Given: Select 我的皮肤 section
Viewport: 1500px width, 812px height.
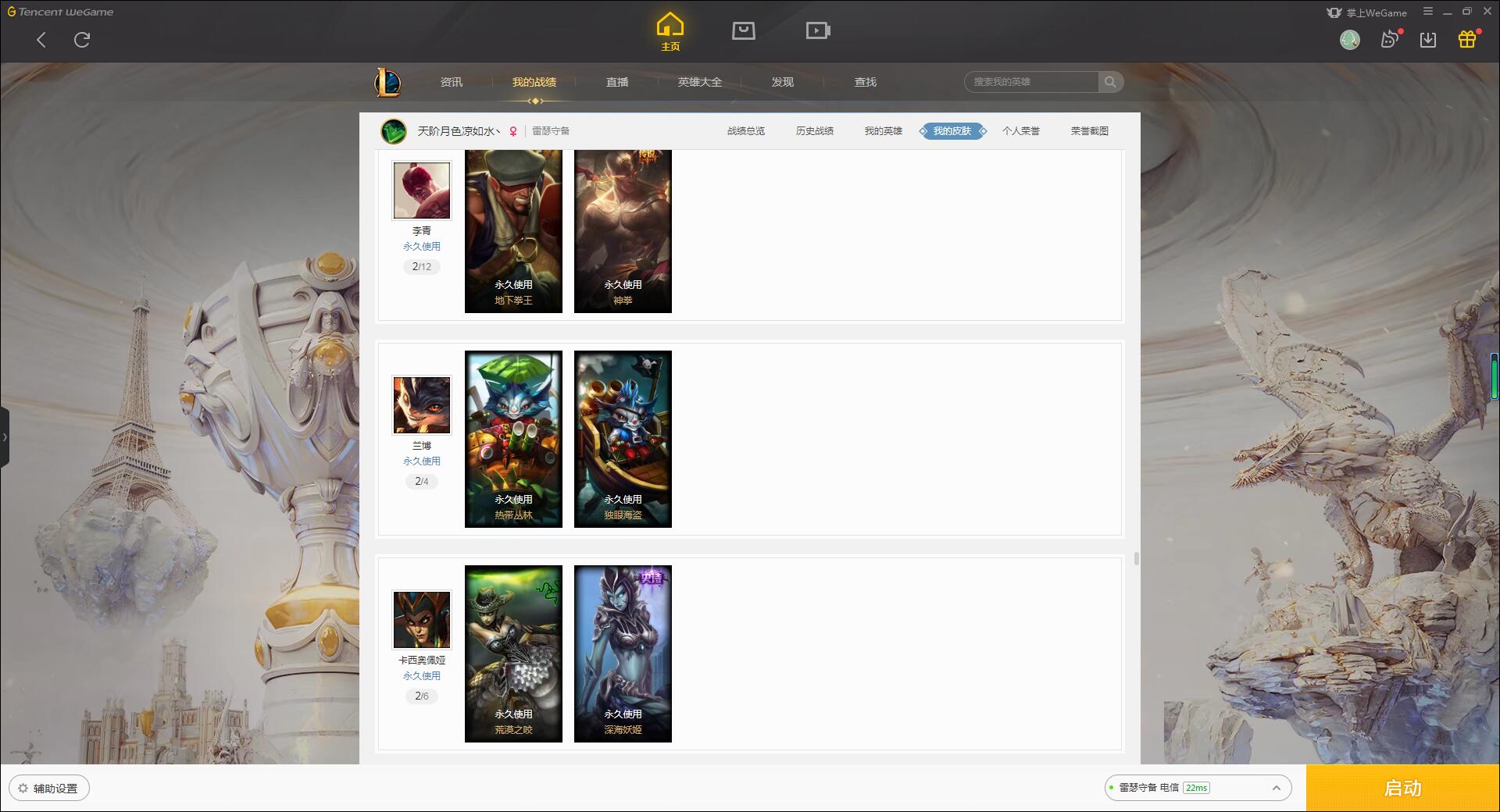Looking at the screenshot, I should pyautogui.click(x=952, y=131).
